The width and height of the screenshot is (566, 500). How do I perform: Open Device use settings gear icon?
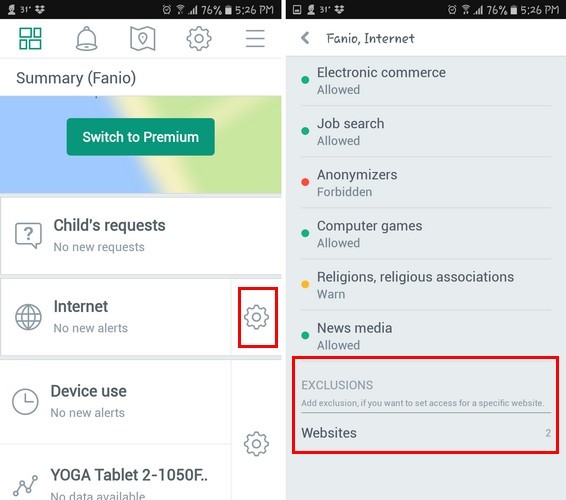(256, 444)
